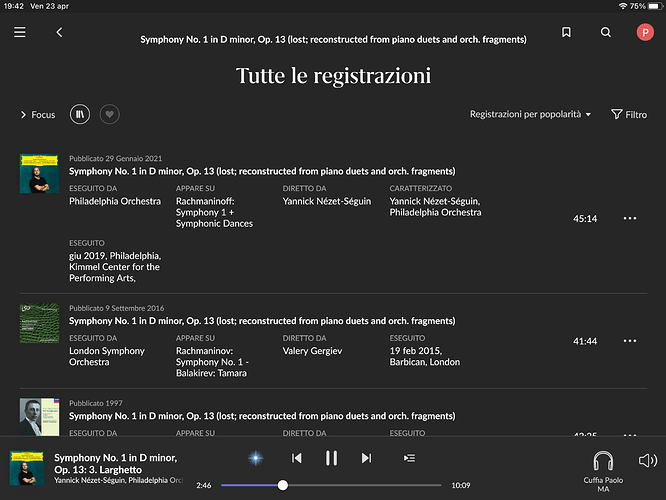Open the 1997 Symphony No. 1 recording title
Image resolution: width=666 pixels, height=500 pixels.
262,416
